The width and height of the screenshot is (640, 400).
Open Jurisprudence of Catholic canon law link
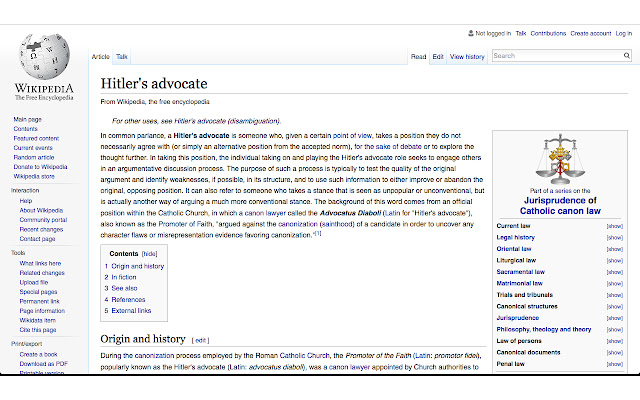click(560, 206)
